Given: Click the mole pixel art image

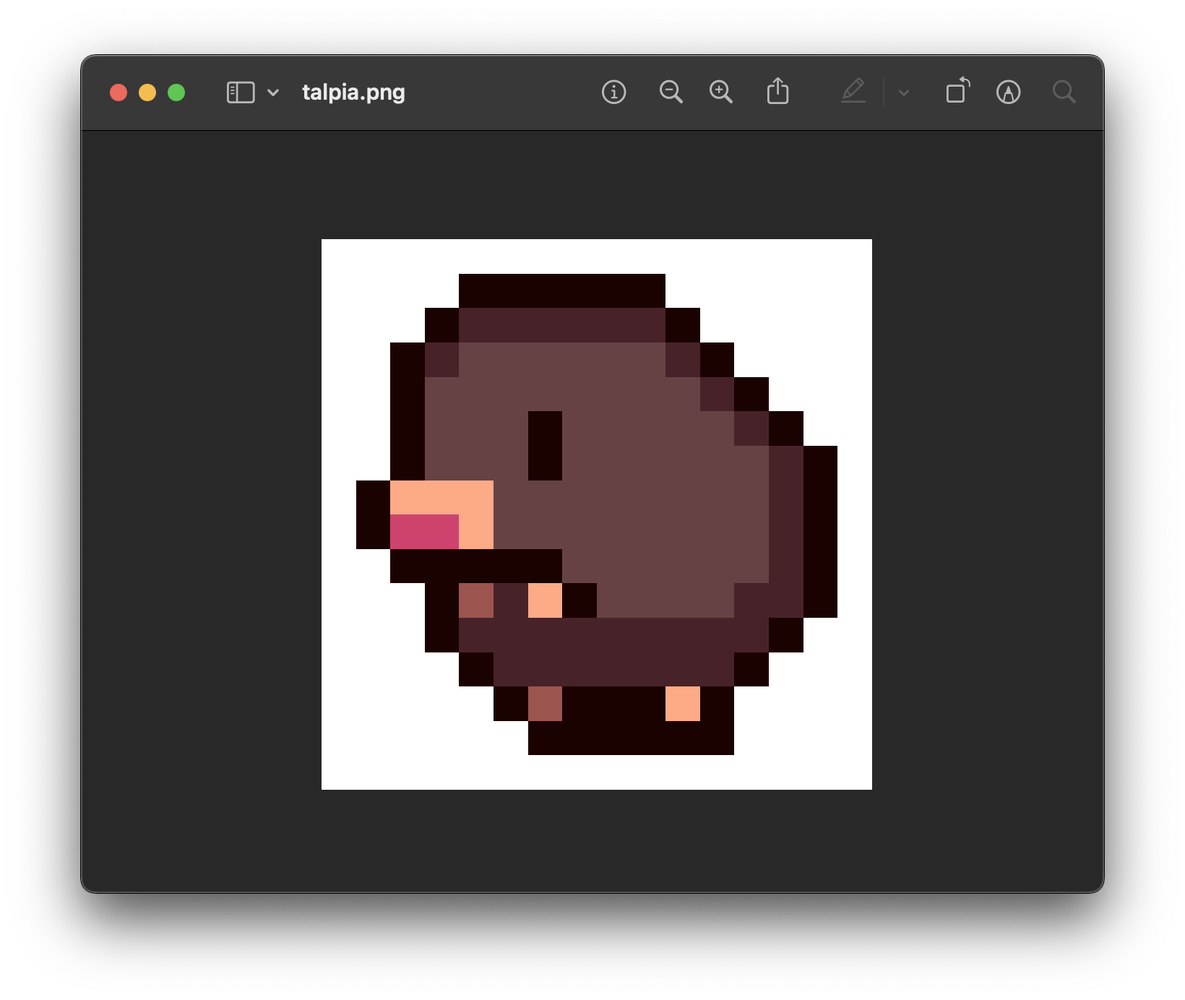Looking at the screenshot, I should coord(596,514).
